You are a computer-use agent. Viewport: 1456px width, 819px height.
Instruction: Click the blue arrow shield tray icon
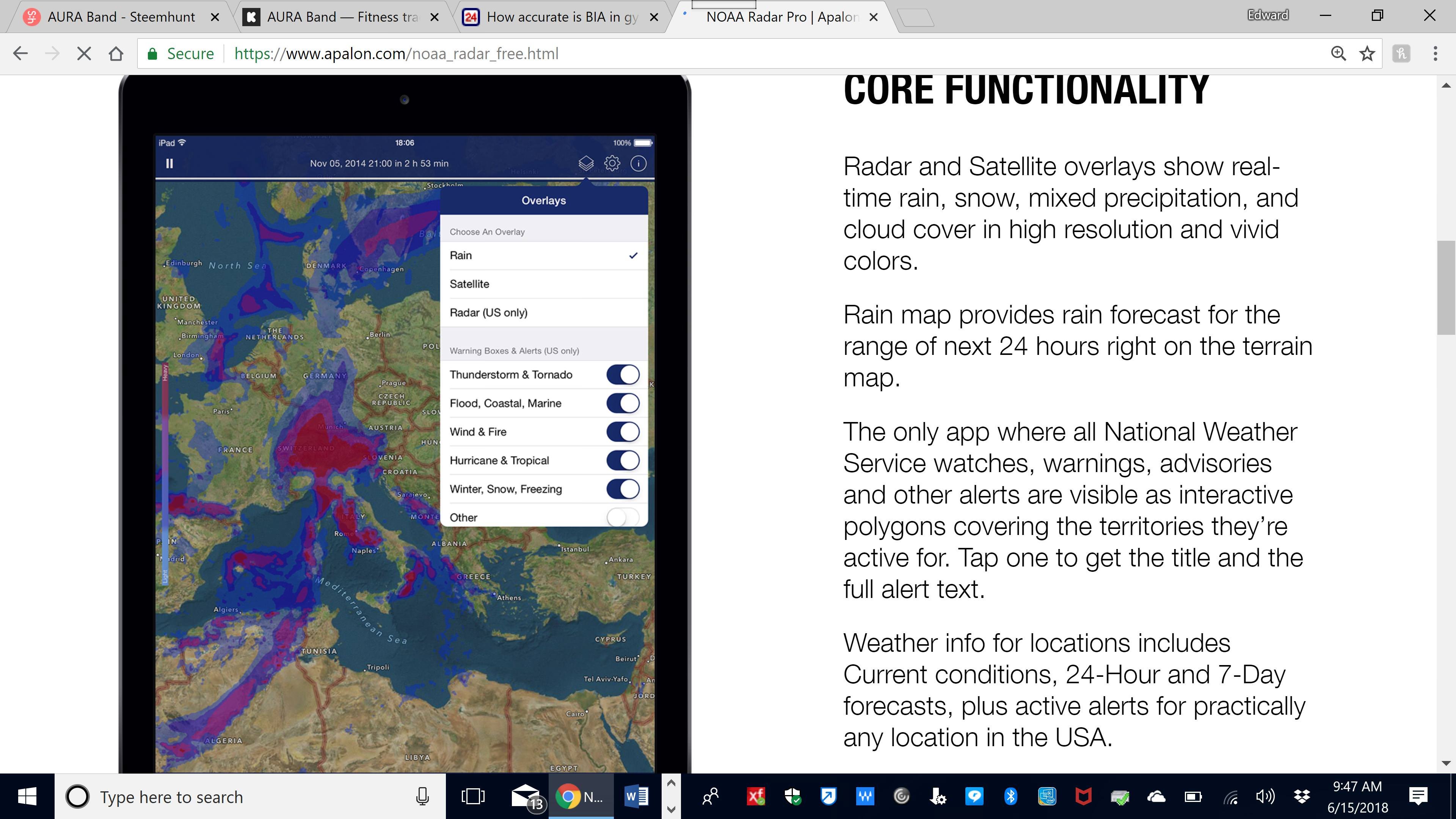tap(828, 797)
